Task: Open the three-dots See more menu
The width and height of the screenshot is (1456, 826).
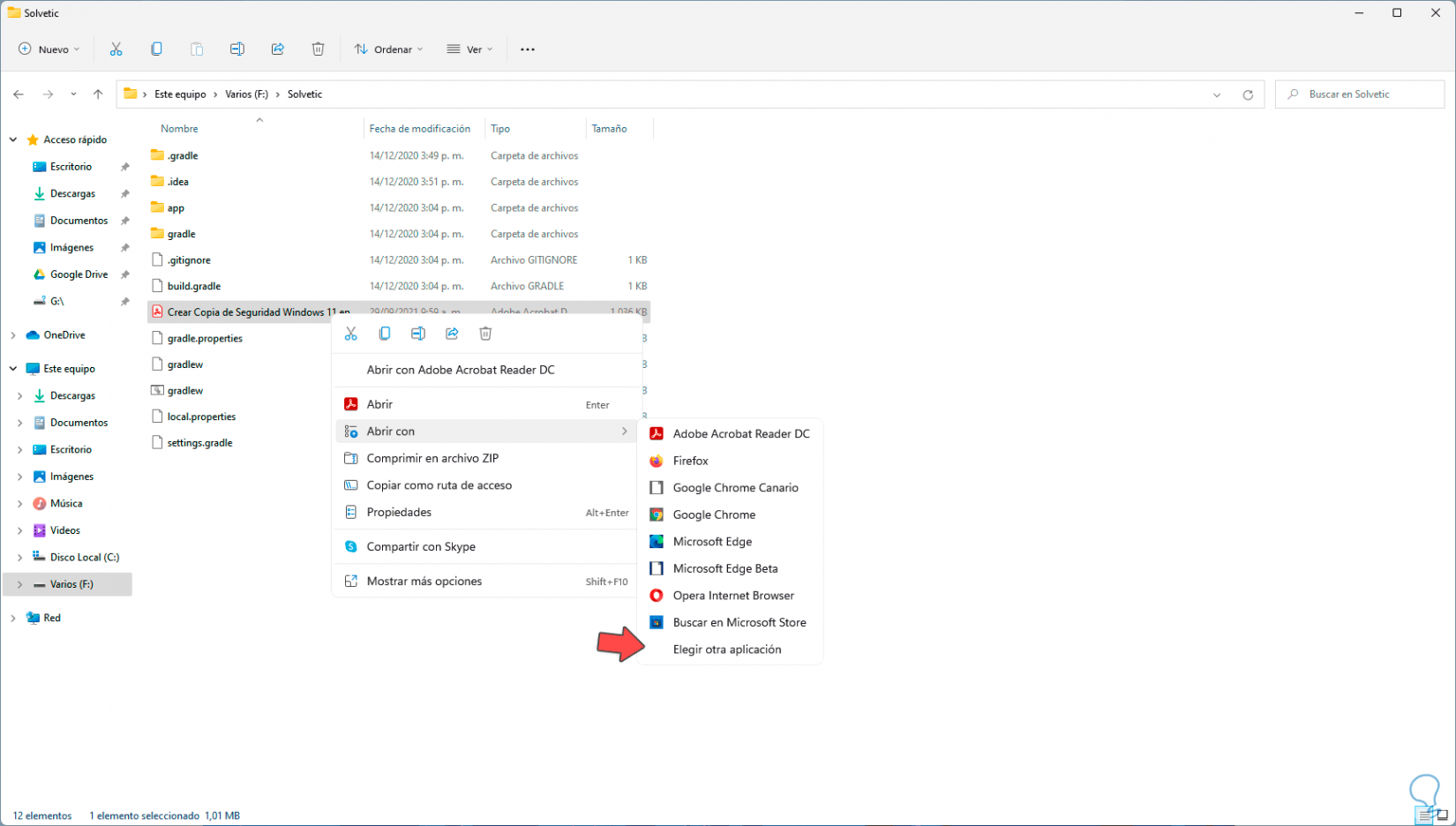Action: (x=528, y=49)
